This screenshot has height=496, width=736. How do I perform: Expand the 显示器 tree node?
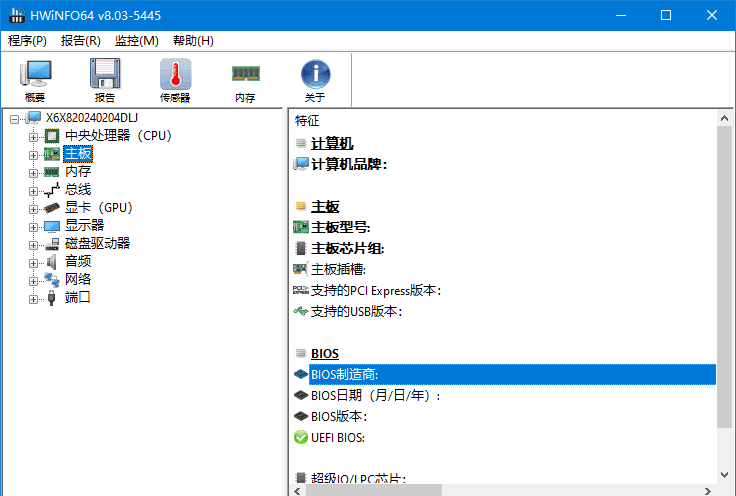click(x=33, y=227)
